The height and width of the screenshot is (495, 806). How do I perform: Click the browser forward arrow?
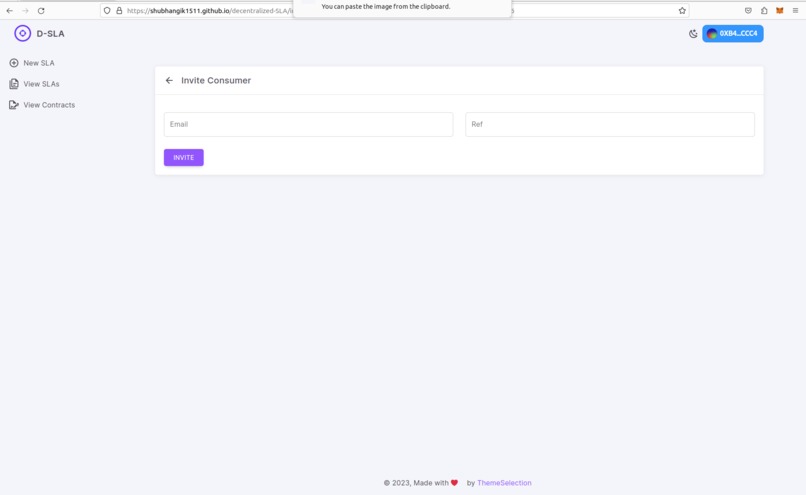pos(25,10)
